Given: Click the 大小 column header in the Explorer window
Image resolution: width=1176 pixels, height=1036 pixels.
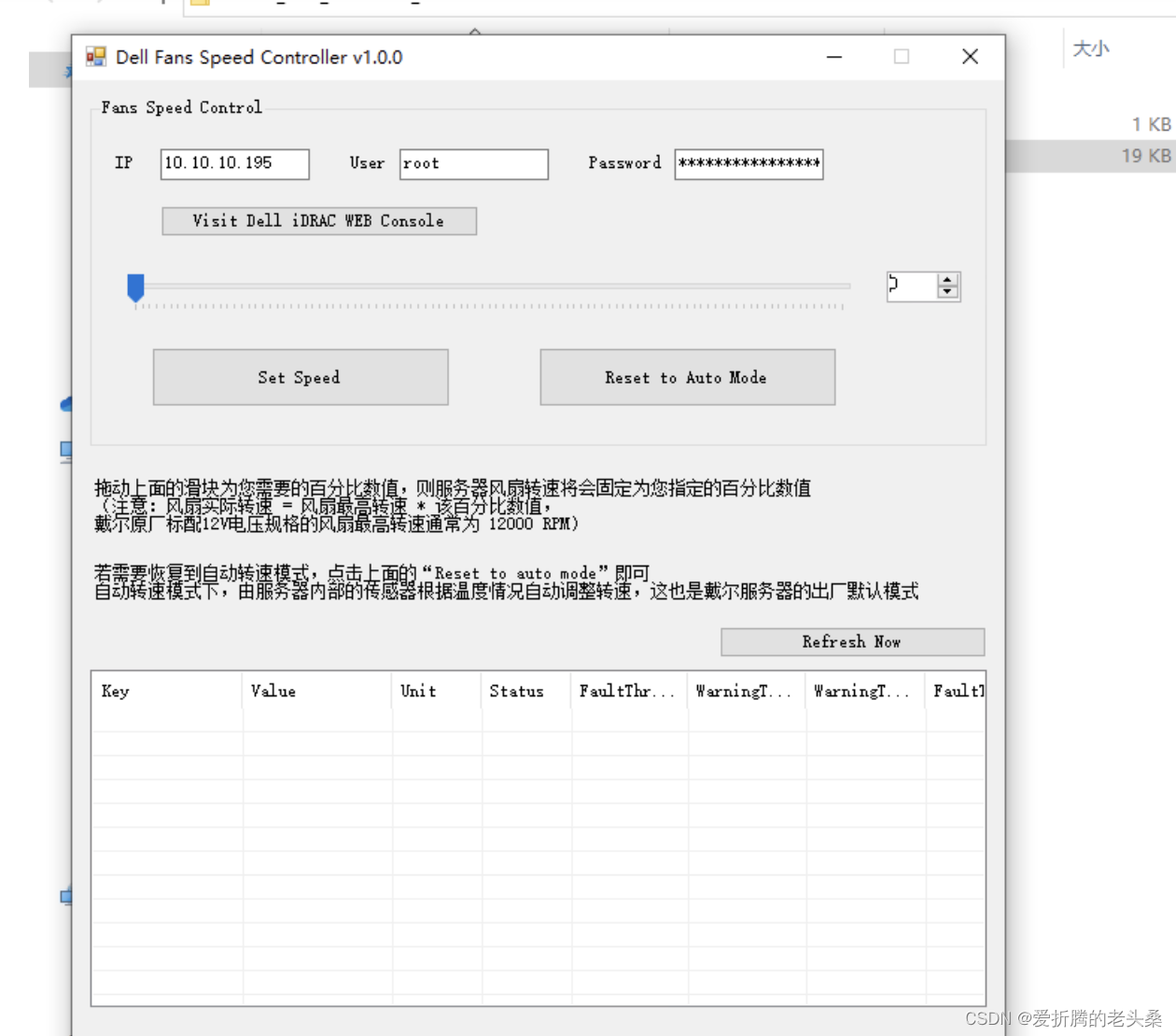Looking at the screenshot, I should (x=1090, y=49).
